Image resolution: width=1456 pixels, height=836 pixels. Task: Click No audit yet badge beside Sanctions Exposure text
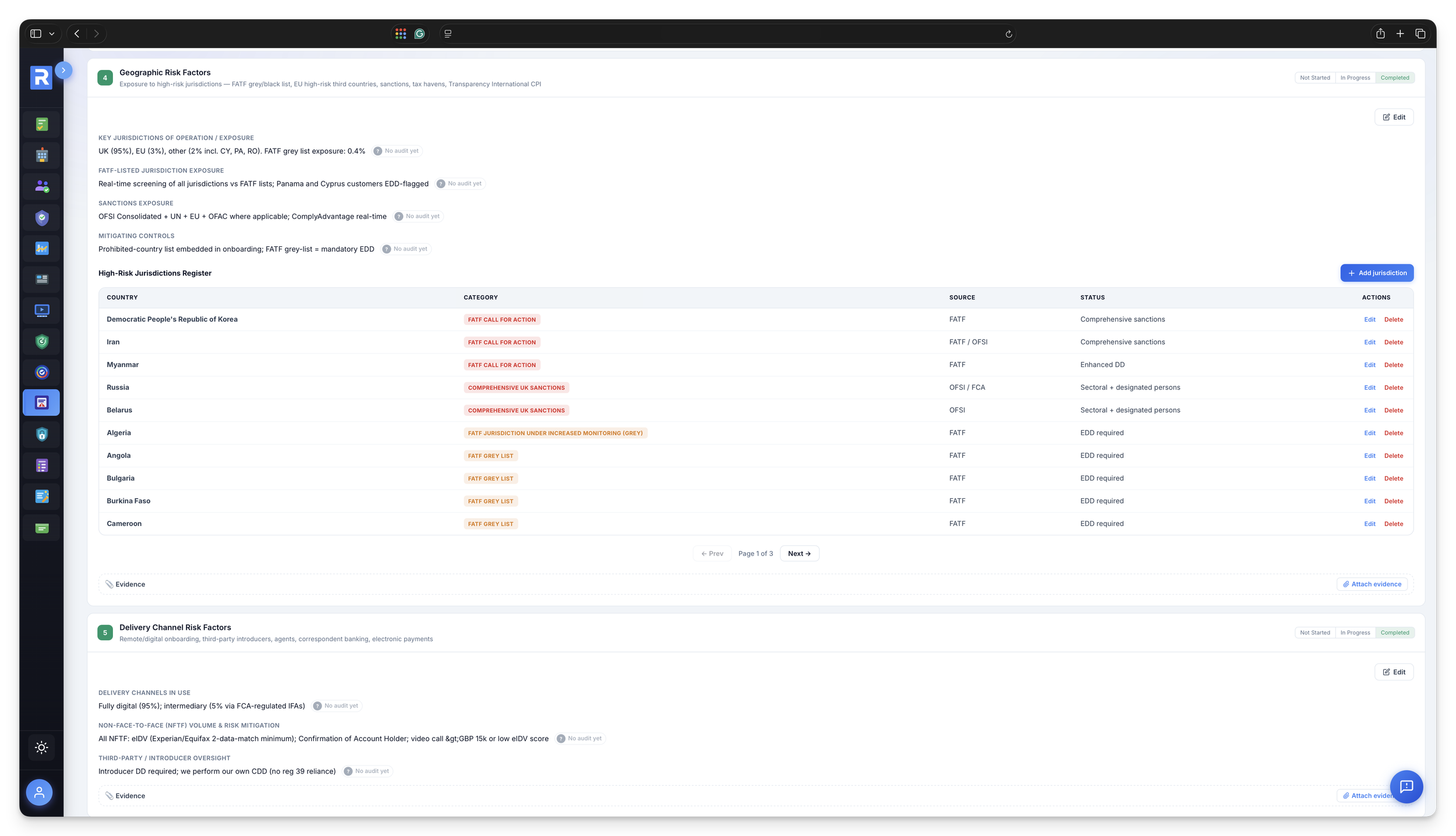[x=418, y=216]
